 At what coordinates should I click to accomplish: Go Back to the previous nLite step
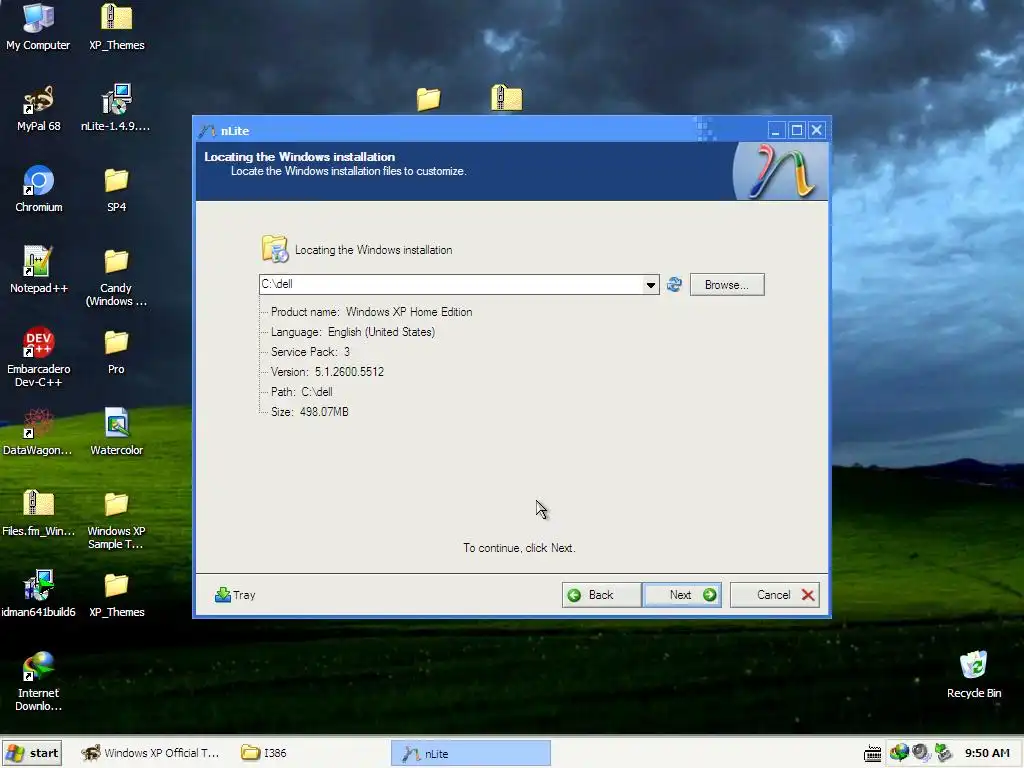coord(601,595)
